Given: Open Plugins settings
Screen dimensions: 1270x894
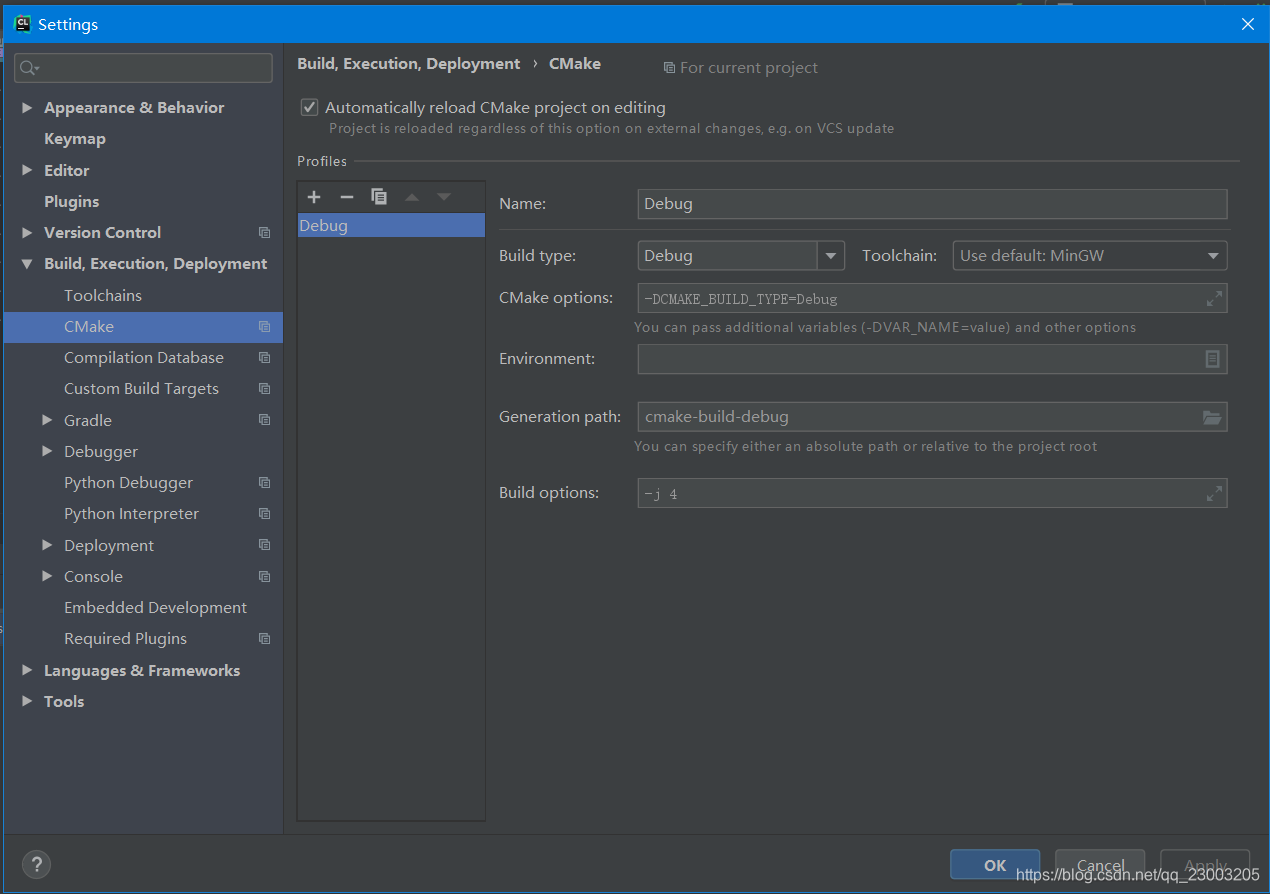Looking at the screenshot, I should pos(72,201).
